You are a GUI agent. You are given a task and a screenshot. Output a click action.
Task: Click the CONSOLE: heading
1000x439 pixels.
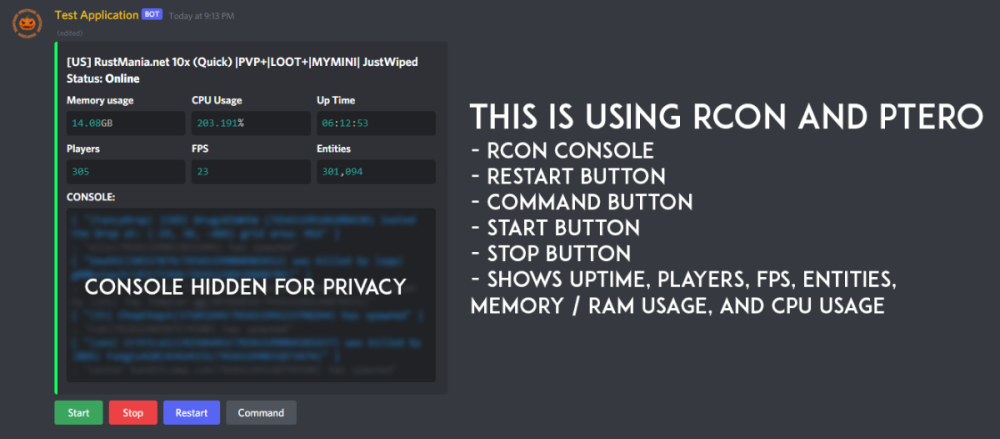pyautogui.click(x=91, y=197)
